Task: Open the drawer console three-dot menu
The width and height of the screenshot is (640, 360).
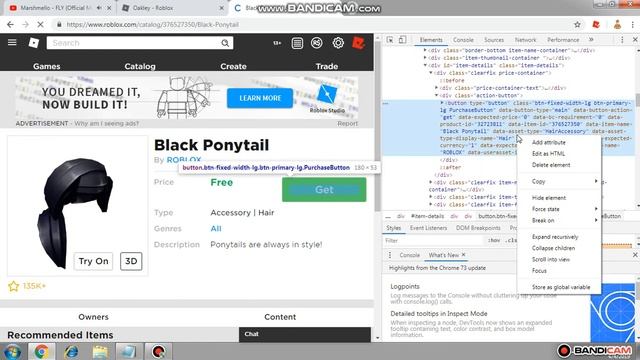Action: [390, 255]
